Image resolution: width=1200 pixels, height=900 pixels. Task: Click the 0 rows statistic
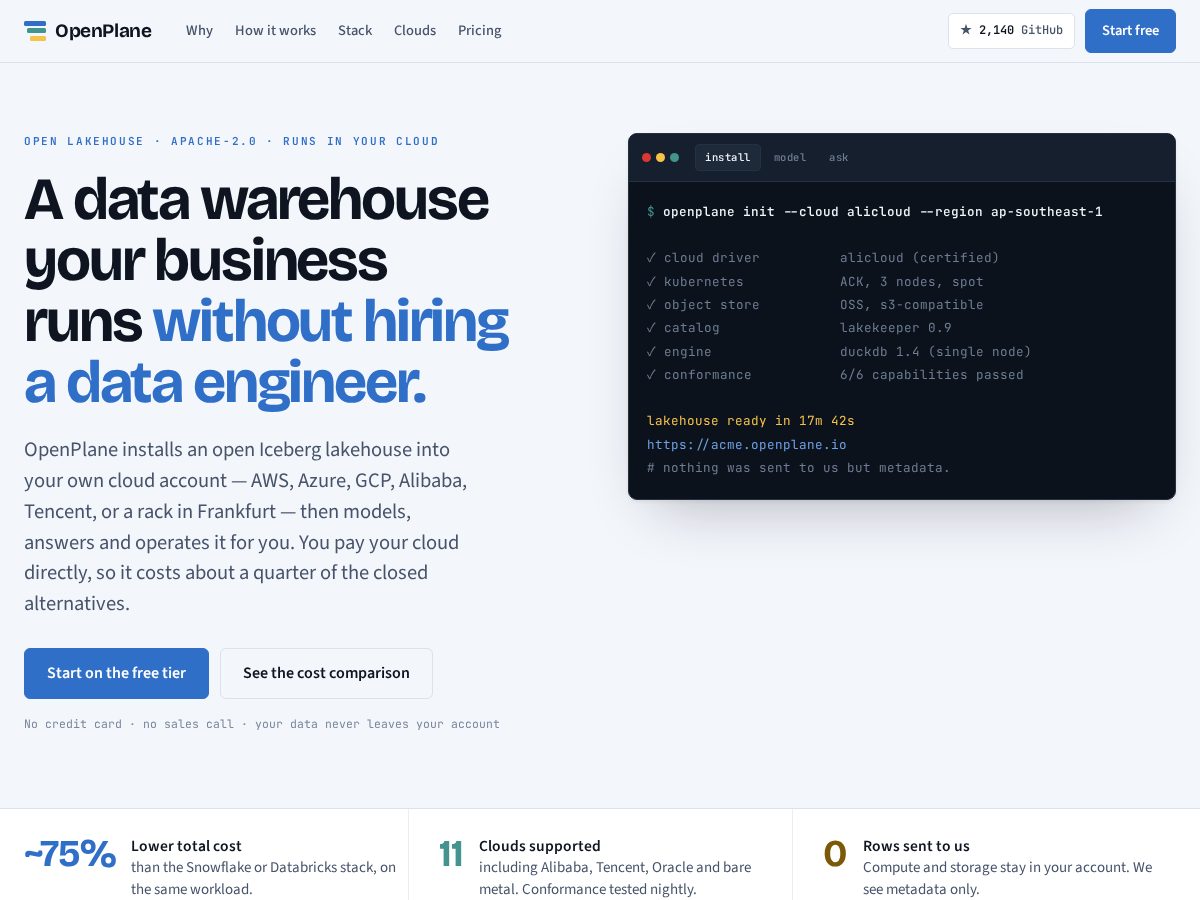click(x=835, y=854)
